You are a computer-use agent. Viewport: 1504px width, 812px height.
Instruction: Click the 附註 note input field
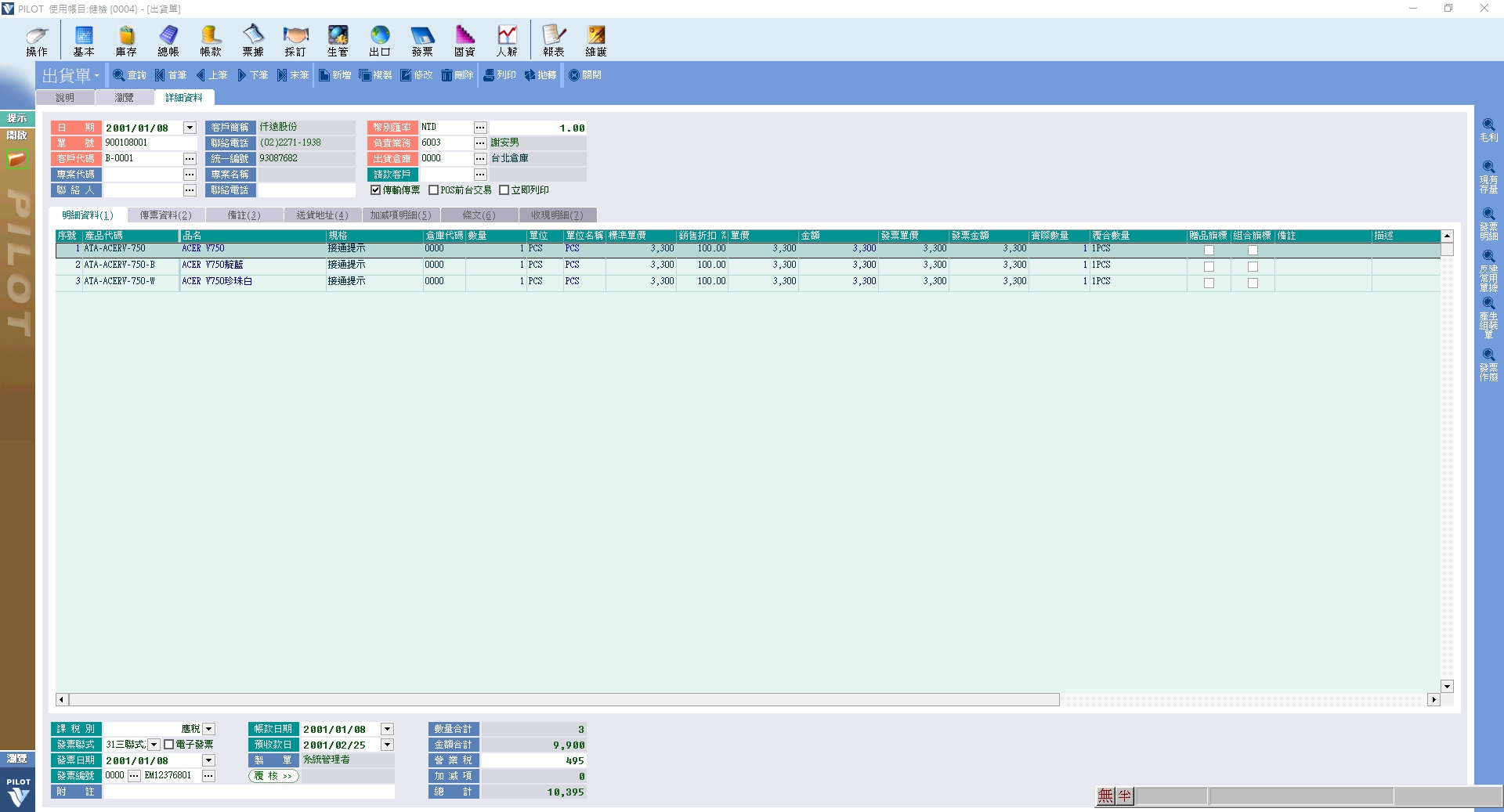coord(249,792)
